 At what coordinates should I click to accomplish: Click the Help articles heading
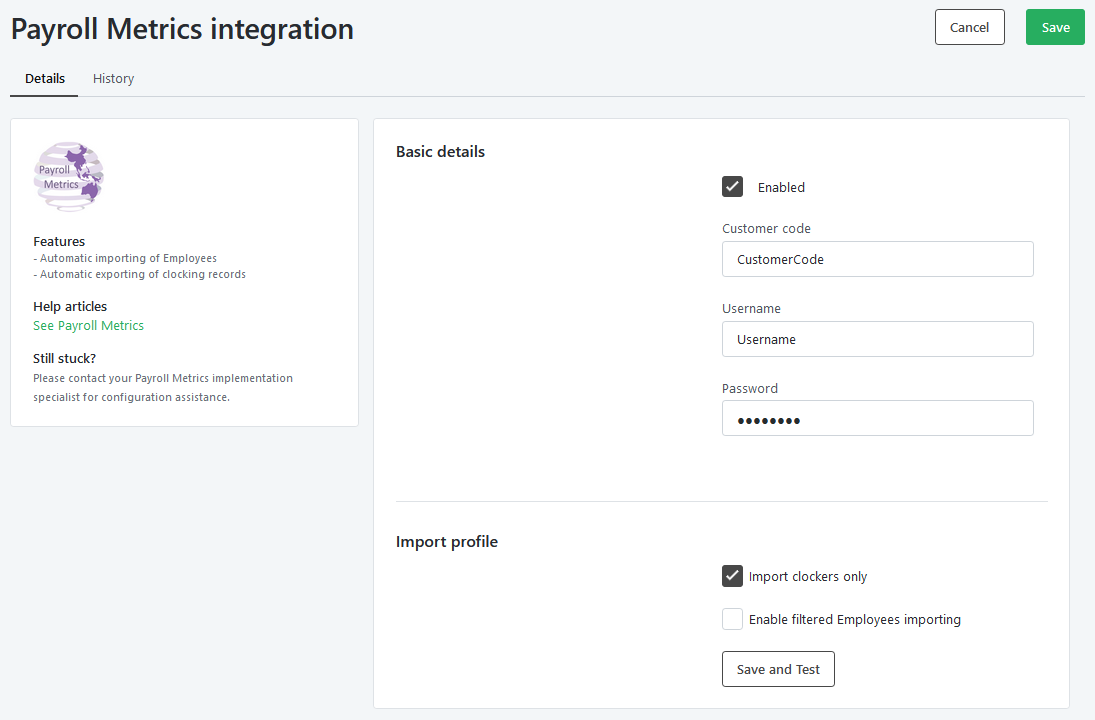[x=70, y=307]
